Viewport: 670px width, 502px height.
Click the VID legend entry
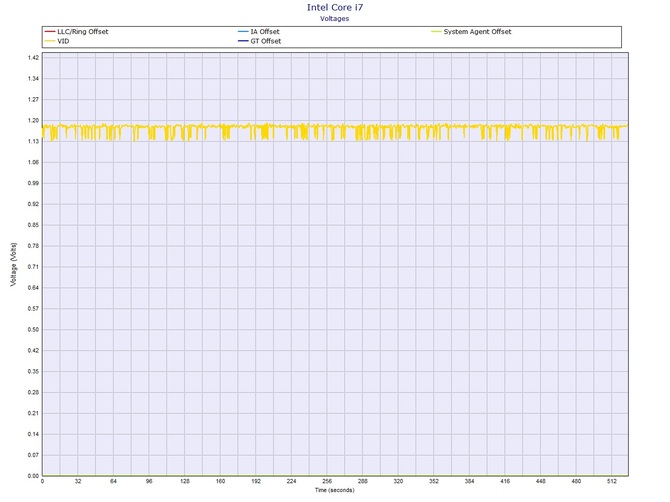pos(57,41)
